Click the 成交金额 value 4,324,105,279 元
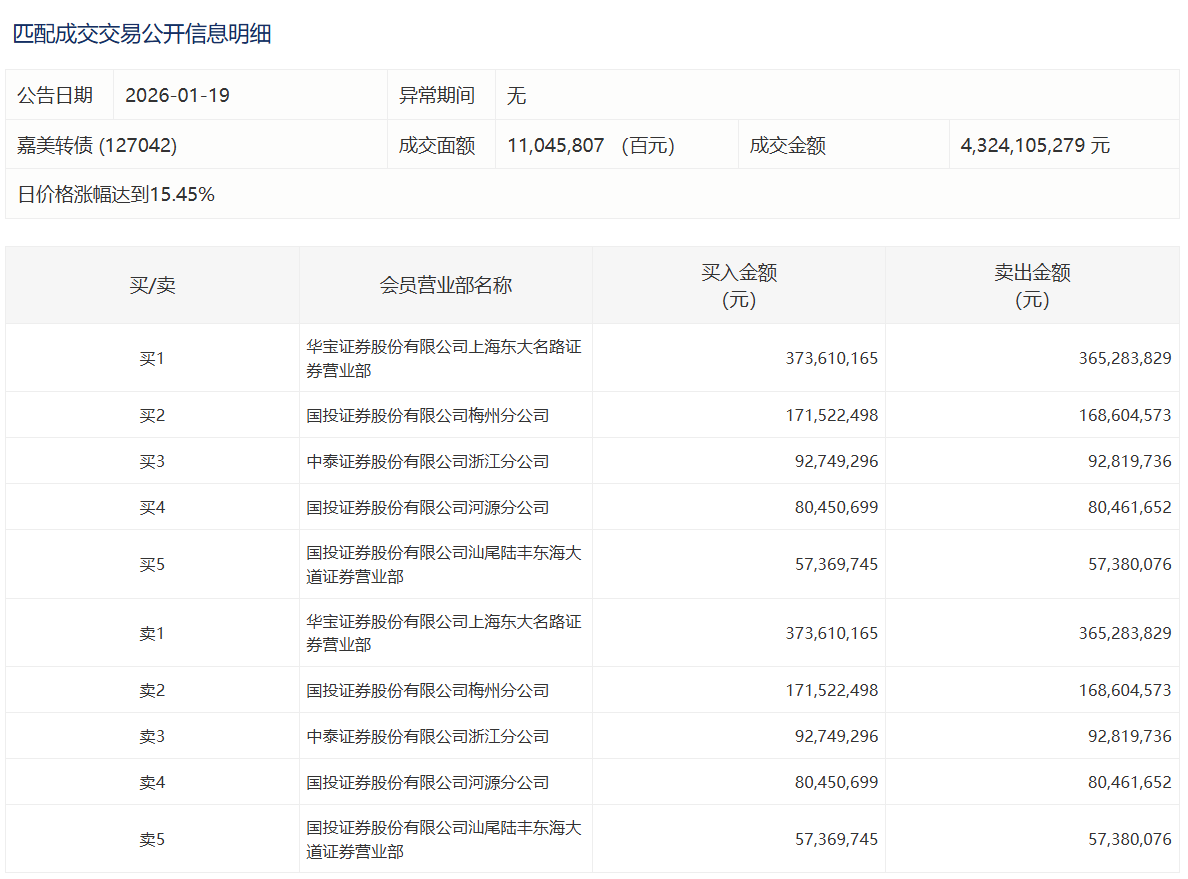Screen dimensions: 1188x879 pos(1034,145)
